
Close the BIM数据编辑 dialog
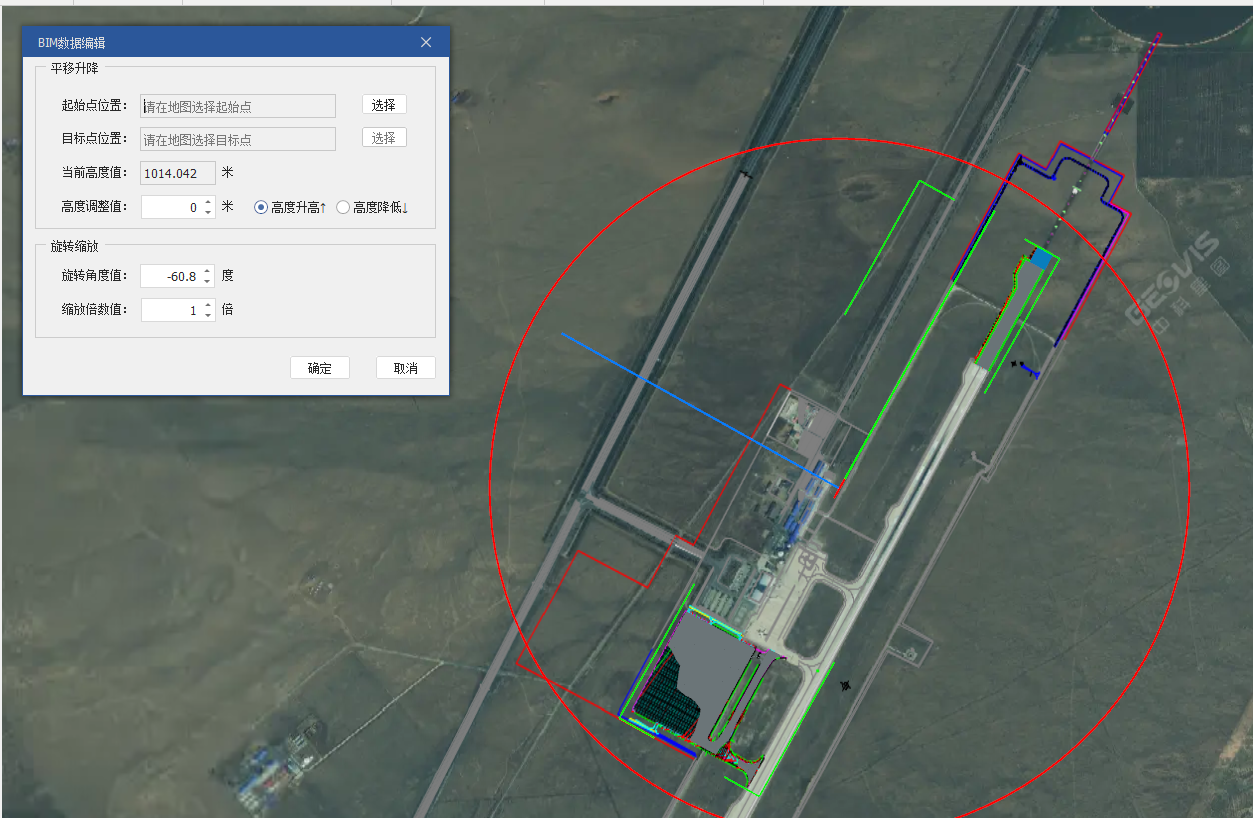click(426, 42)
